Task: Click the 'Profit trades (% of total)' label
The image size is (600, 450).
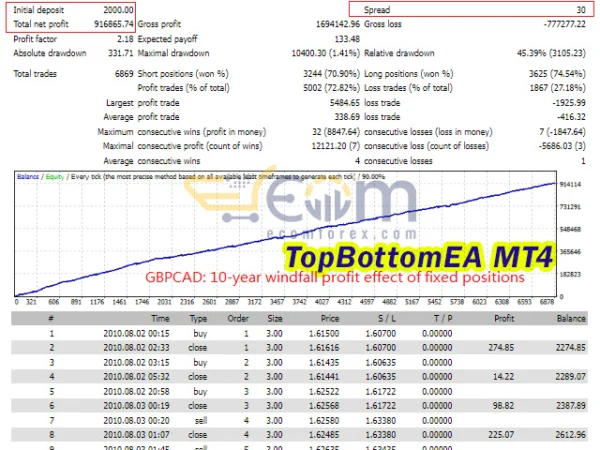Action: tap(183, 88)
